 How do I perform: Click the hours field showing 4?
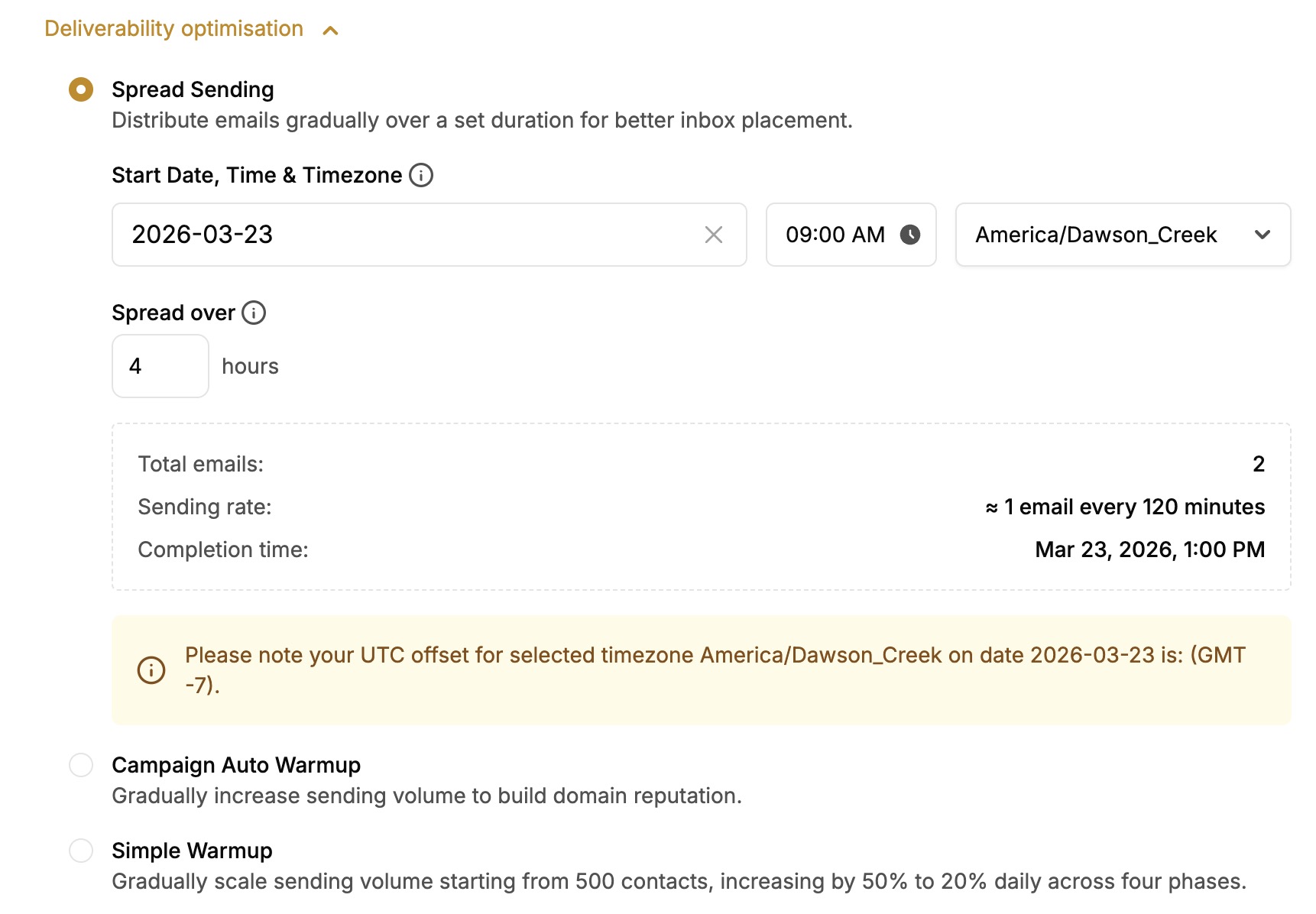coord(160,366)
